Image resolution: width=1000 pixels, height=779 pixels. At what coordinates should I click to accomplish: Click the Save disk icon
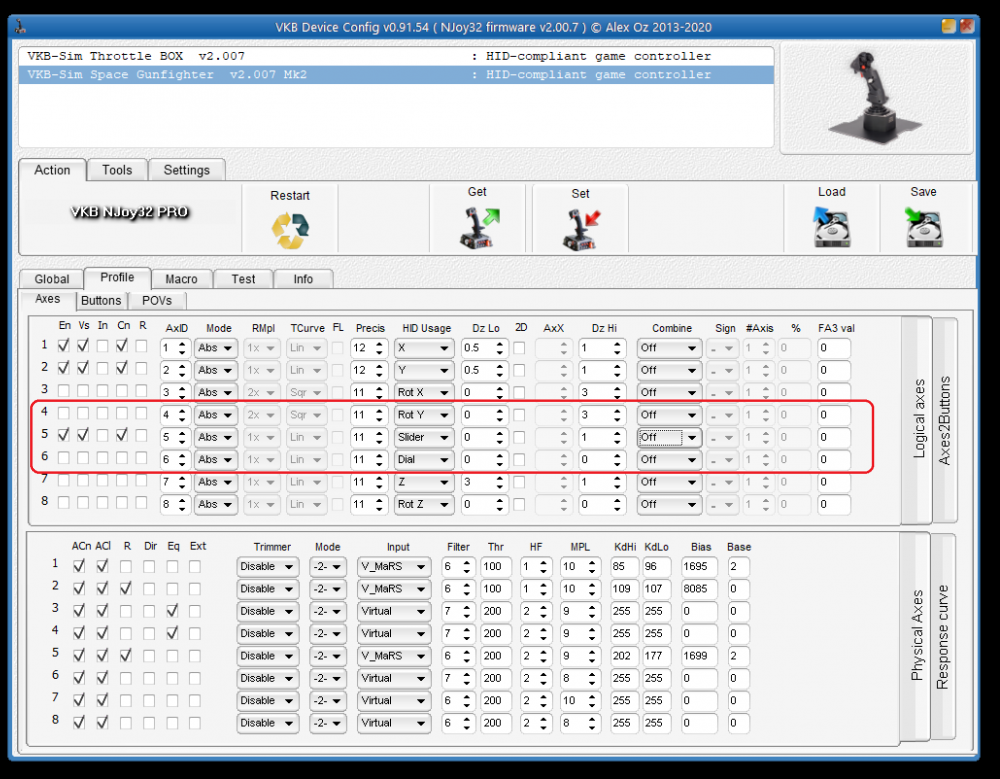tap(923, 227)
